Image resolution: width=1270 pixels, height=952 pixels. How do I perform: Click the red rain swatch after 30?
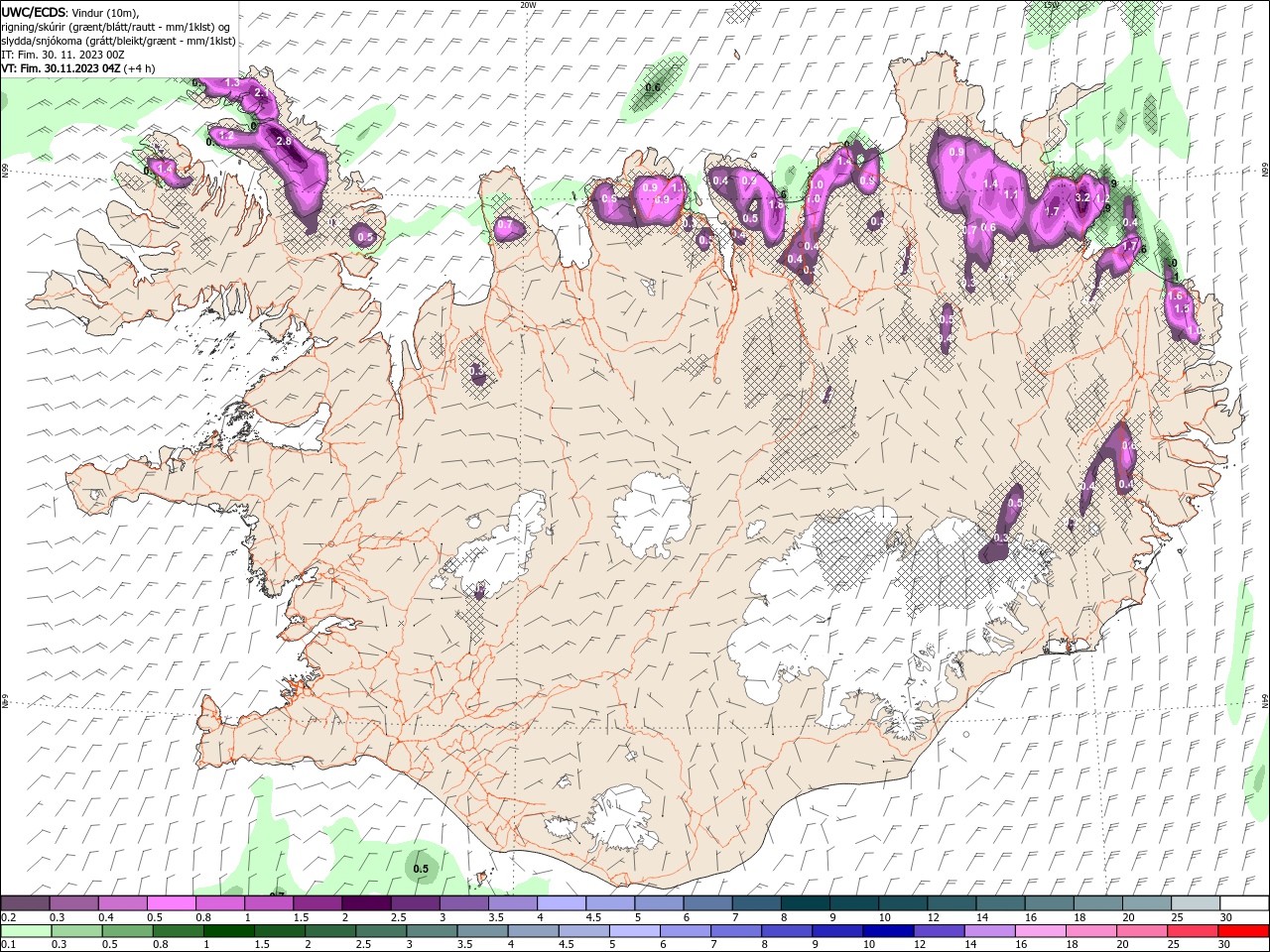tap(1242, 930)
